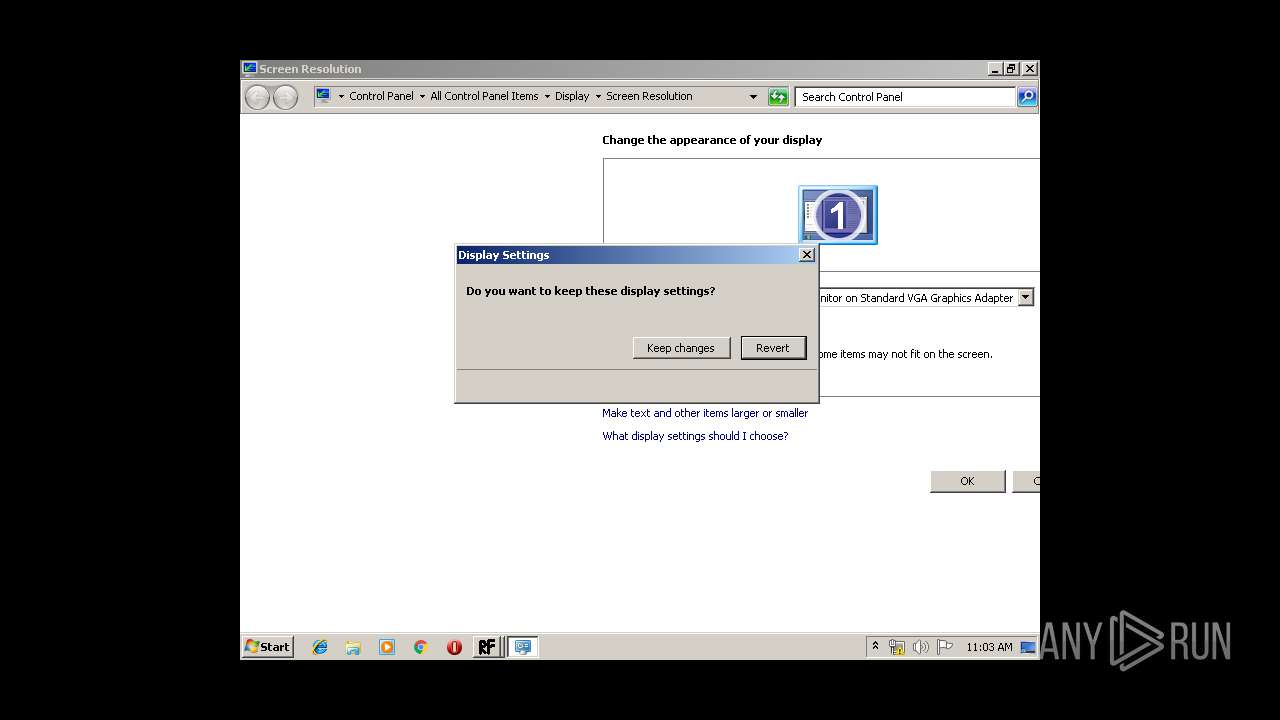This screenshot has height=720, width=1280.
Task: Click Screen Resolution title bar icon
Action: pos(250,68)
